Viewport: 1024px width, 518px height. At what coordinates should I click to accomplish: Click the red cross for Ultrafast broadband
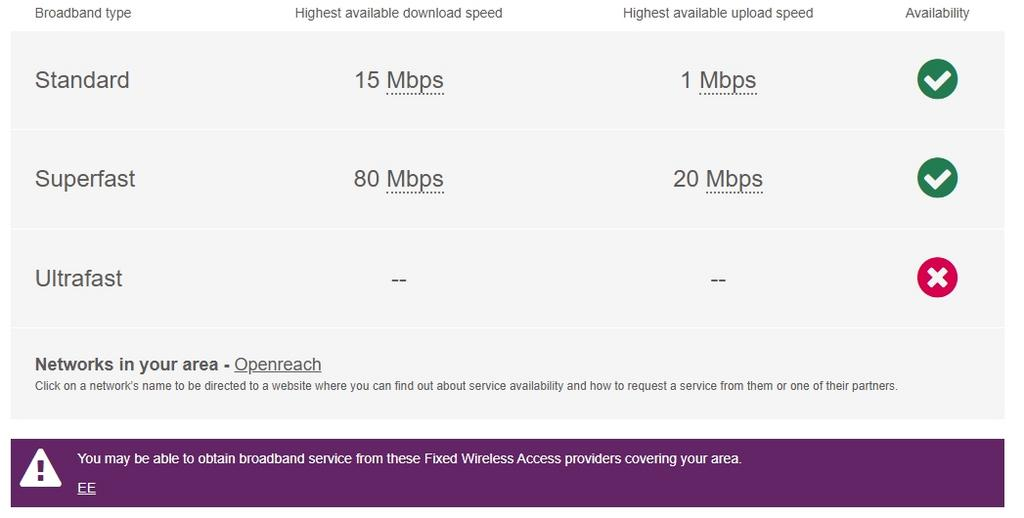pos(937,278)
